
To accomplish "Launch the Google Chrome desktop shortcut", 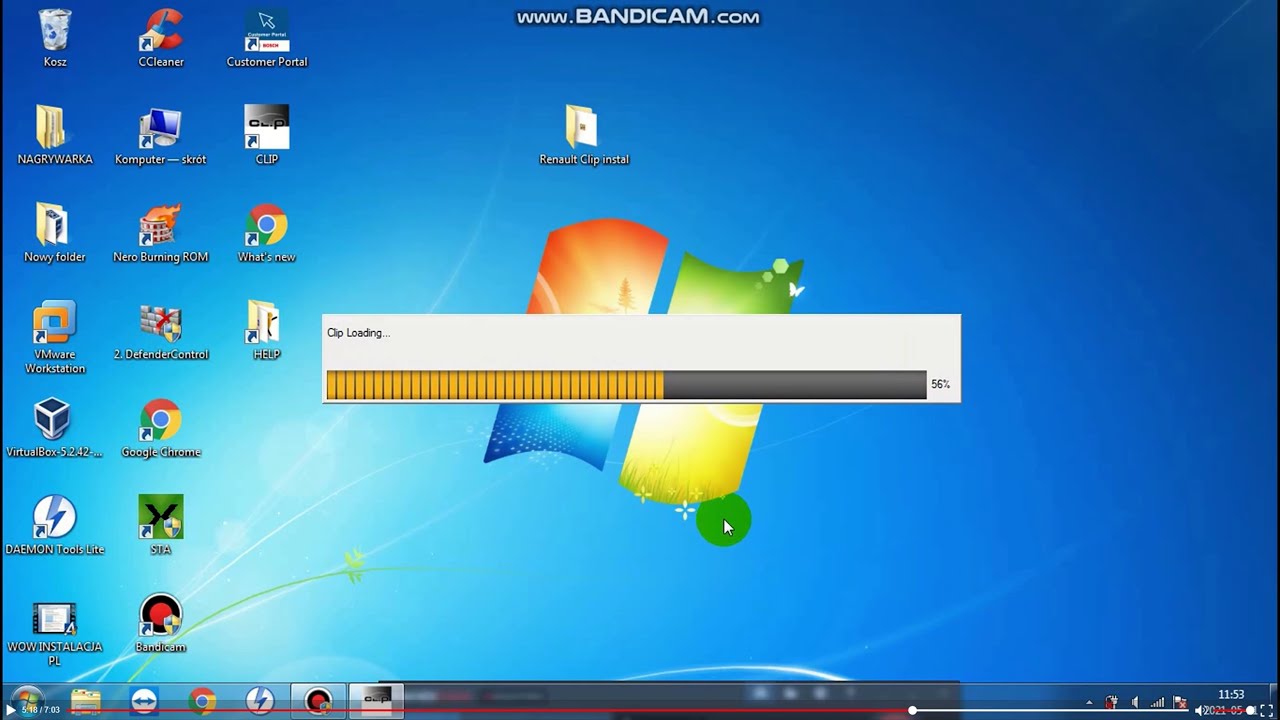I will pyautogui.click(x=161, y=428).
